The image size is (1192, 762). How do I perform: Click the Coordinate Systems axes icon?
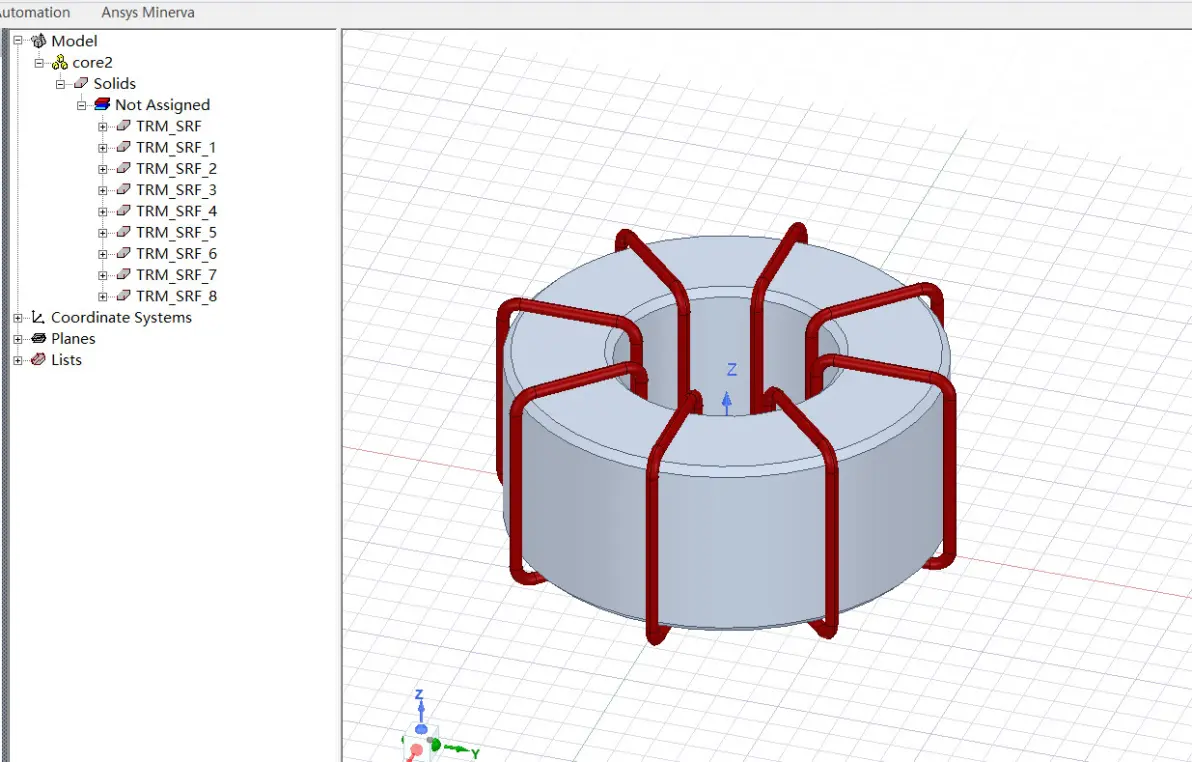pyautogui.click(x=38, y=317)
